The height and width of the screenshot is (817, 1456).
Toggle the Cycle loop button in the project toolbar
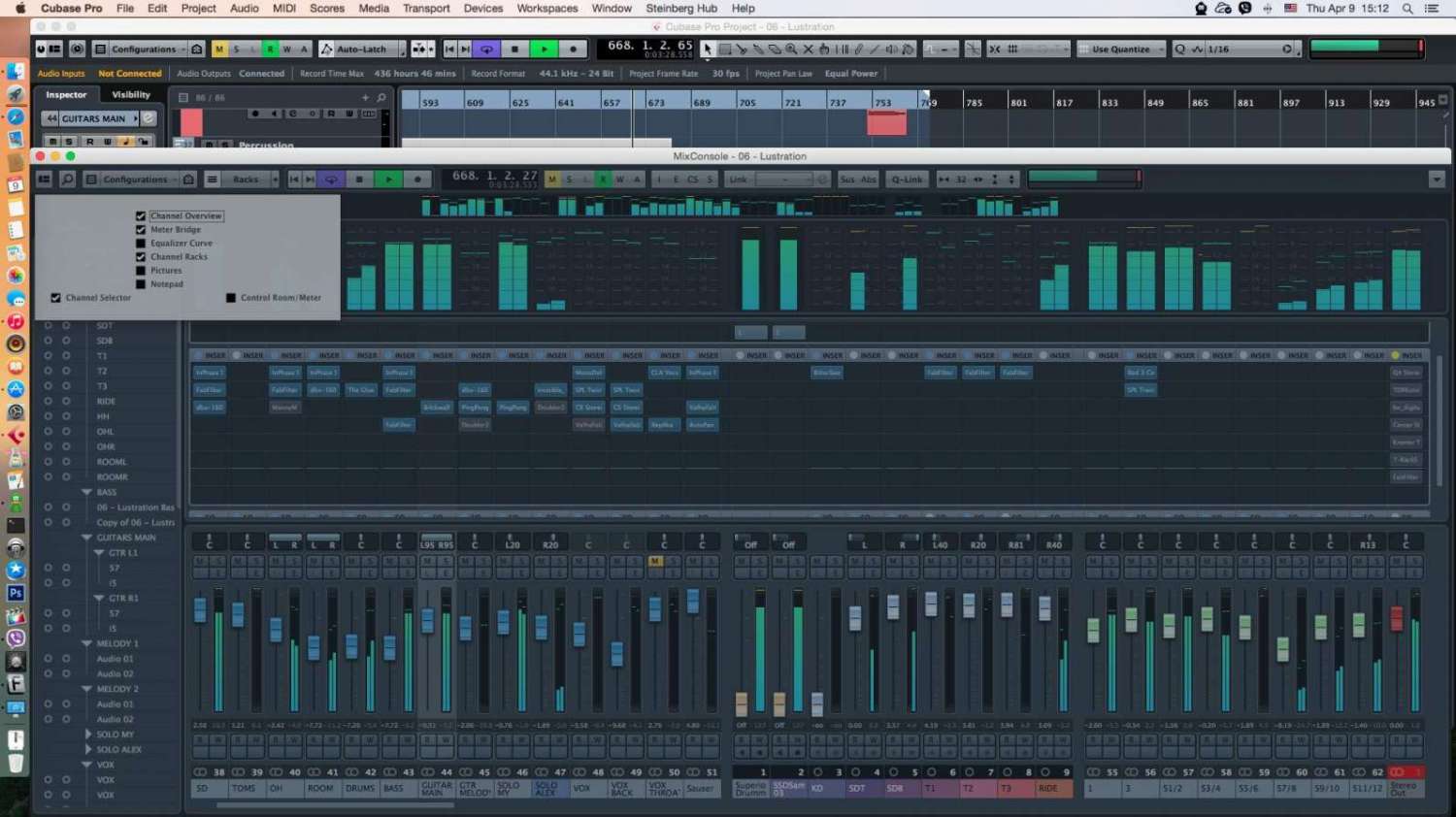(486, 49)
